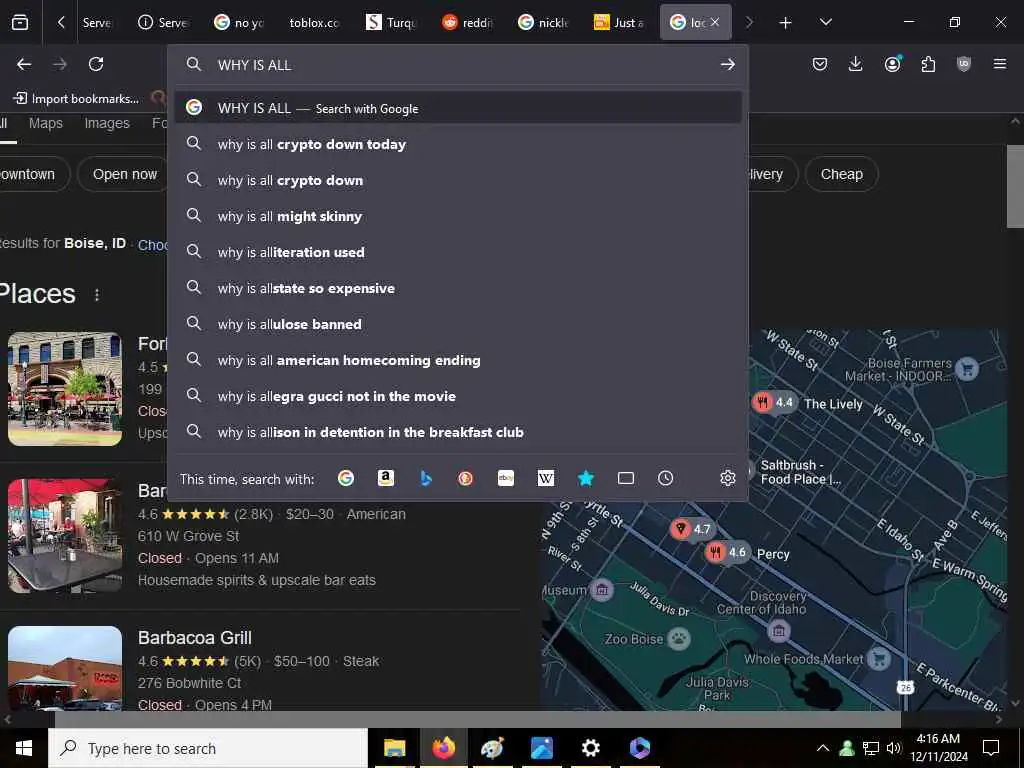Select 'WHY IS ALL — Search with Google' row
1024x768 pixels.
[x=458, y=108]
